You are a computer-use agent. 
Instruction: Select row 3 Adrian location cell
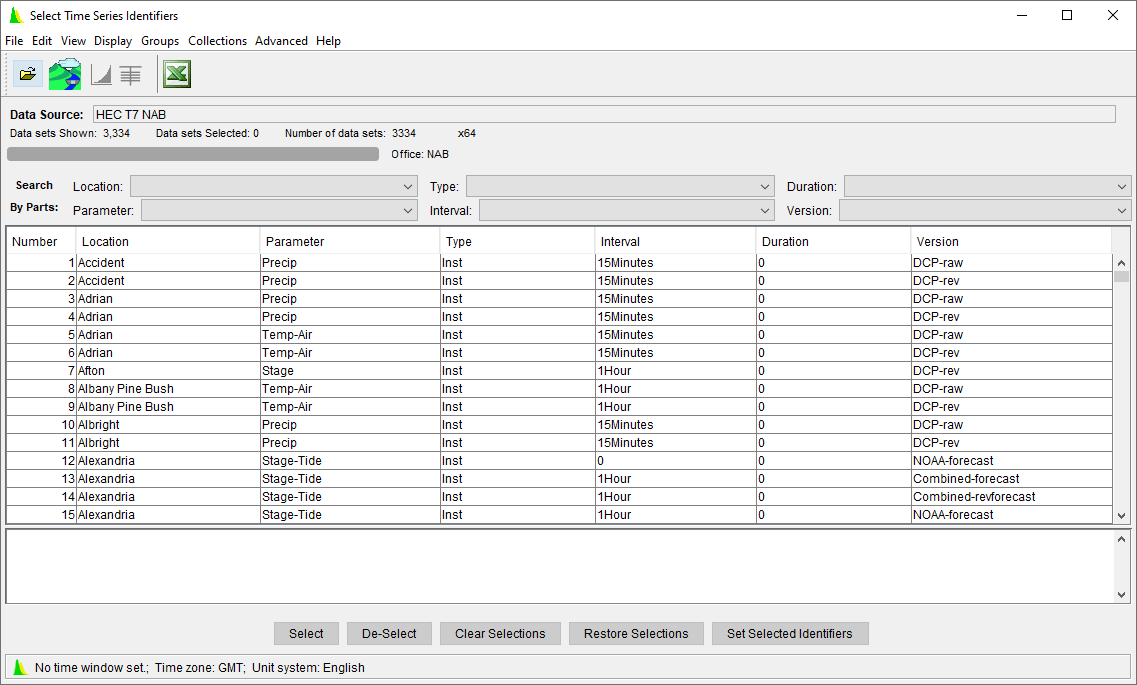point(168,299)
